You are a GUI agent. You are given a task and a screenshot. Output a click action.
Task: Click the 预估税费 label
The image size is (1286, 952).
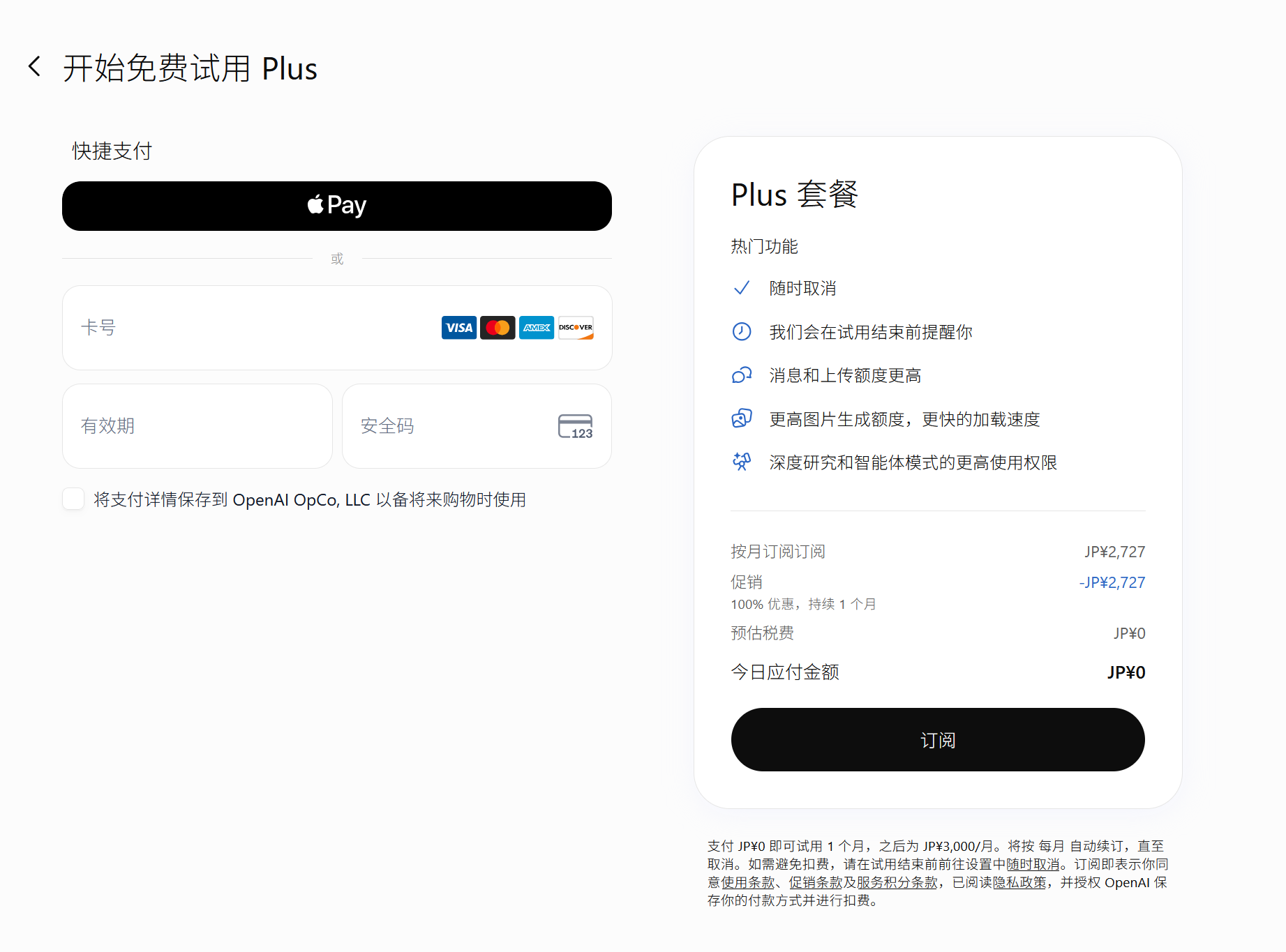click(x=762, y=633)
